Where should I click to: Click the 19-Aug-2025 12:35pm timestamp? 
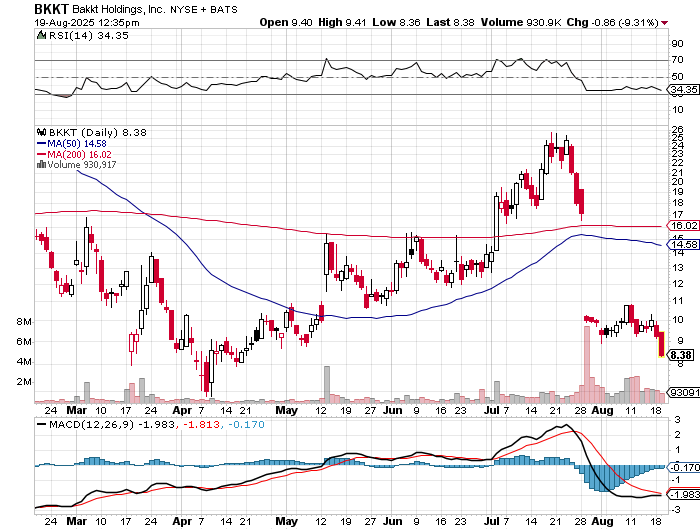tap(87, 23)
